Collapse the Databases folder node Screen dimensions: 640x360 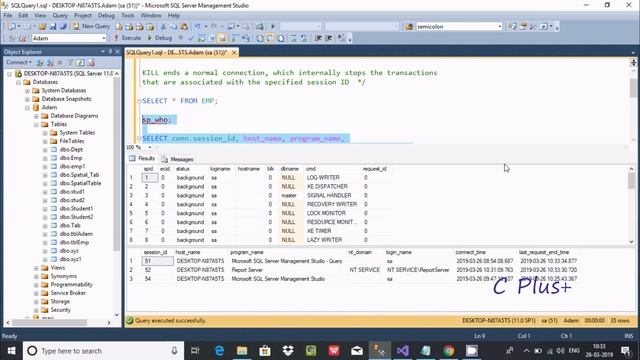click(x=18, y=82)
